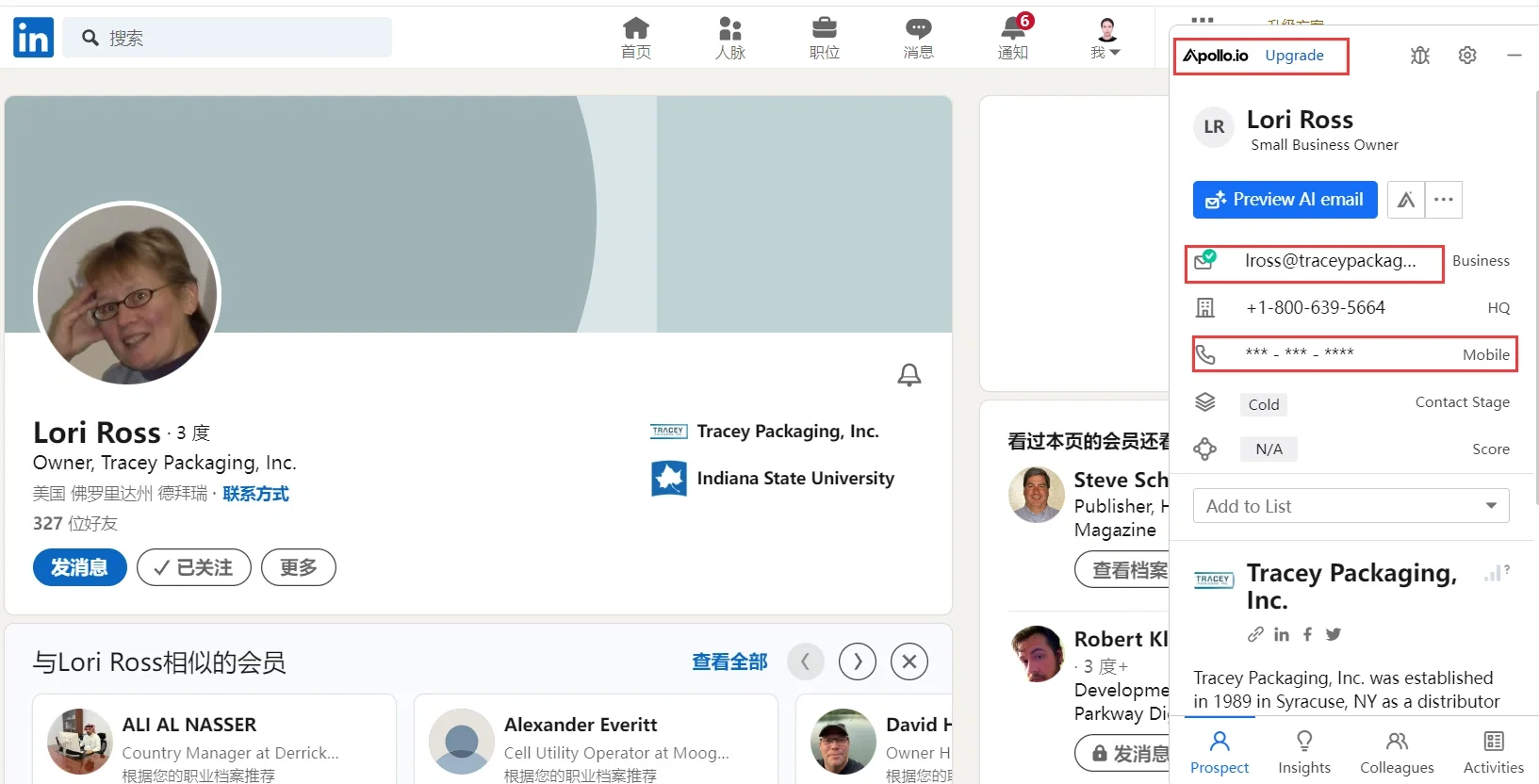The height and width of the screenshot is (784, 1539).
Task: Click the 发消息 message button
Action: pos(80,567)
